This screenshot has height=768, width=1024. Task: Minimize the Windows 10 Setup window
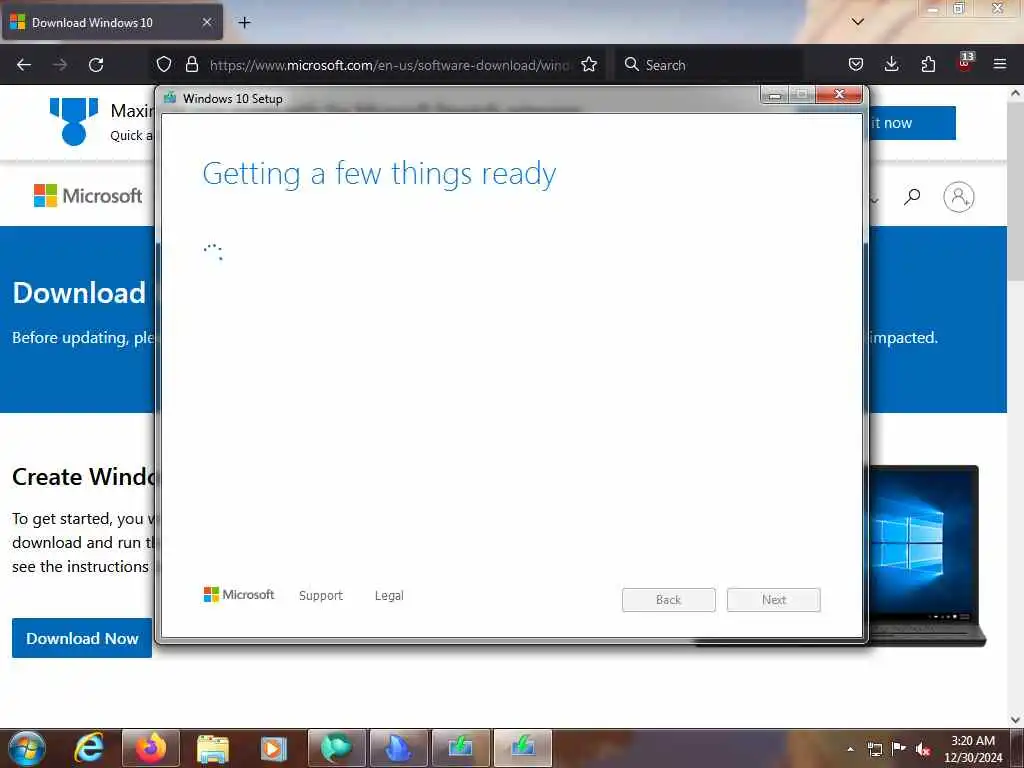pos(775,95)
